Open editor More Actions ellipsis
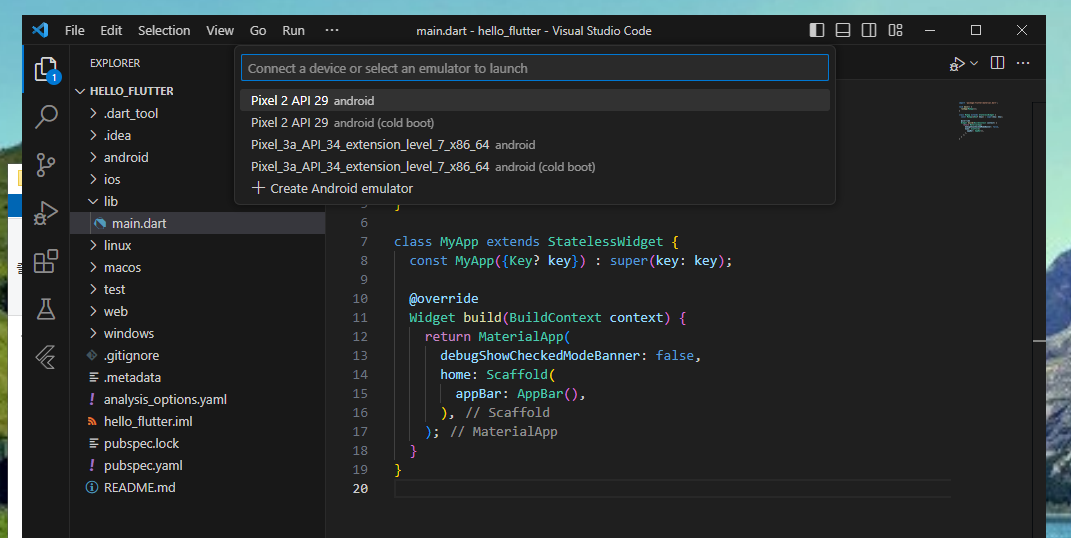 click(x=1023, y=63)
